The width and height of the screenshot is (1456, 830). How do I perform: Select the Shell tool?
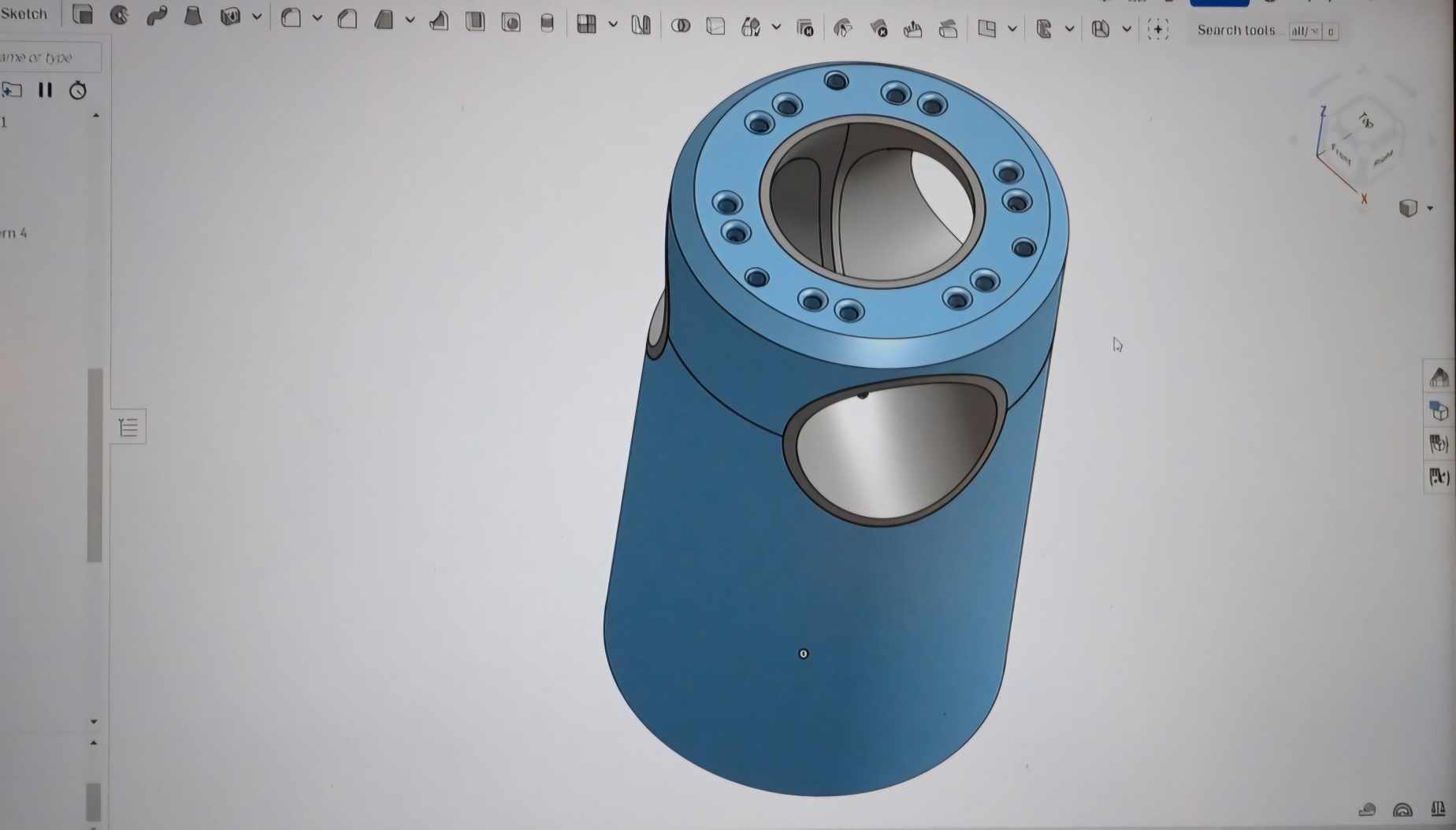(475, 22)
